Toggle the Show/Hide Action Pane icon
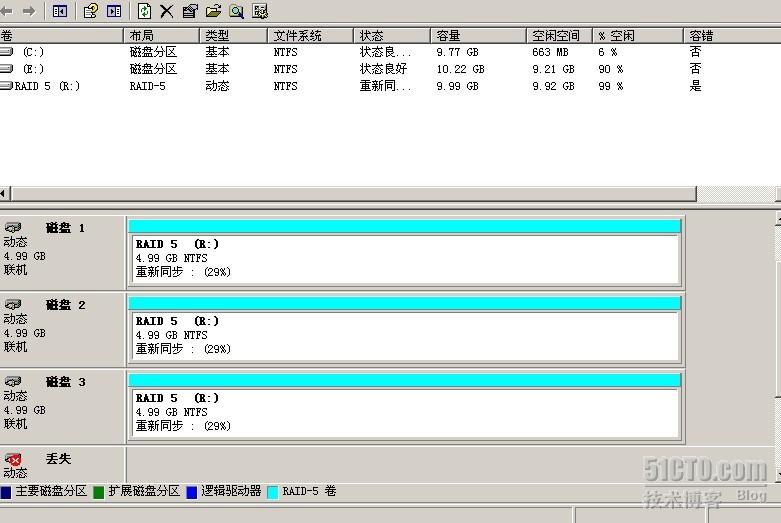 [x=114, y=11]
